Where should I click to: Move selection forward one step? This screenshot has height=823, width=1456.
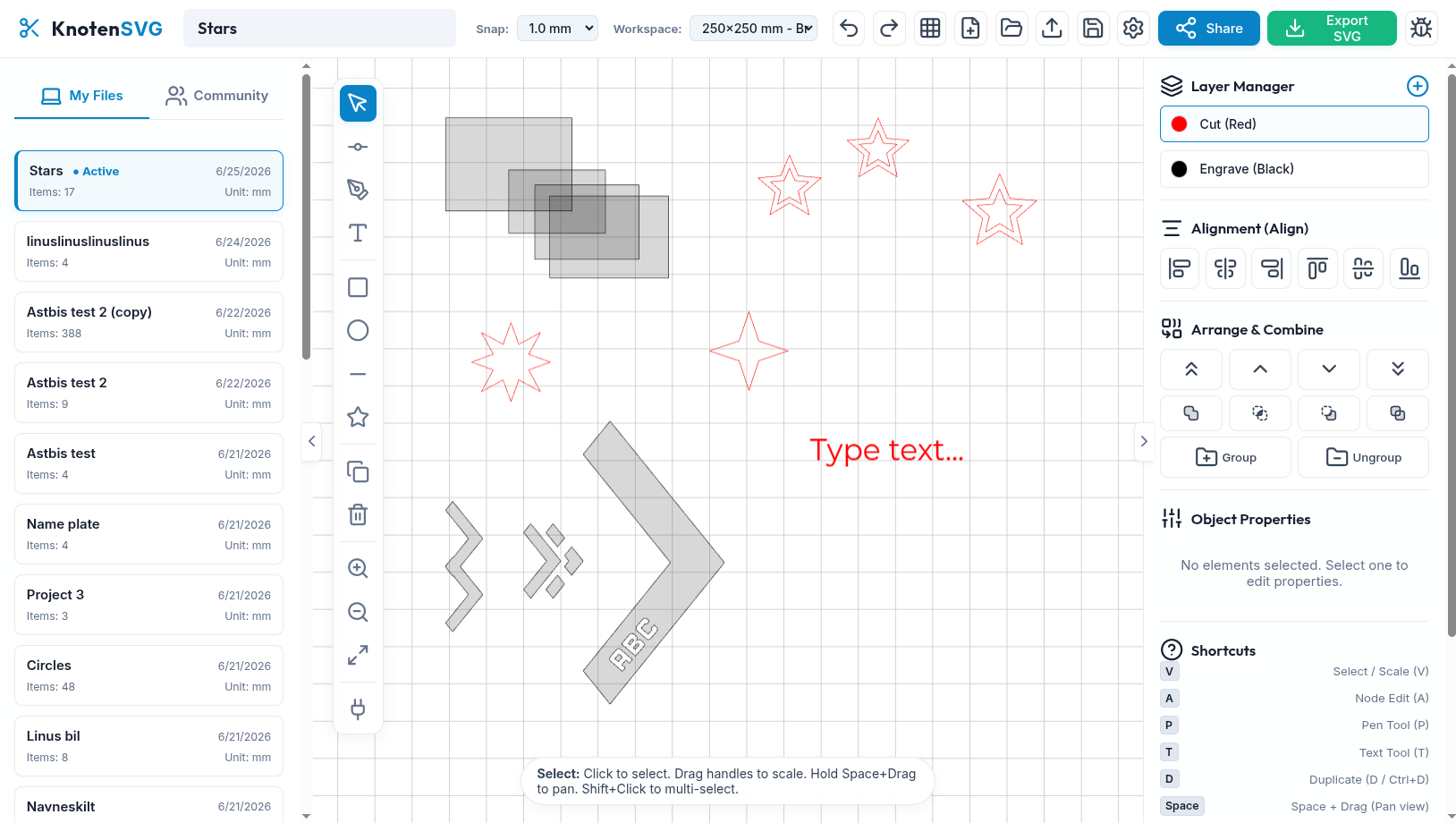(1260, 369)
